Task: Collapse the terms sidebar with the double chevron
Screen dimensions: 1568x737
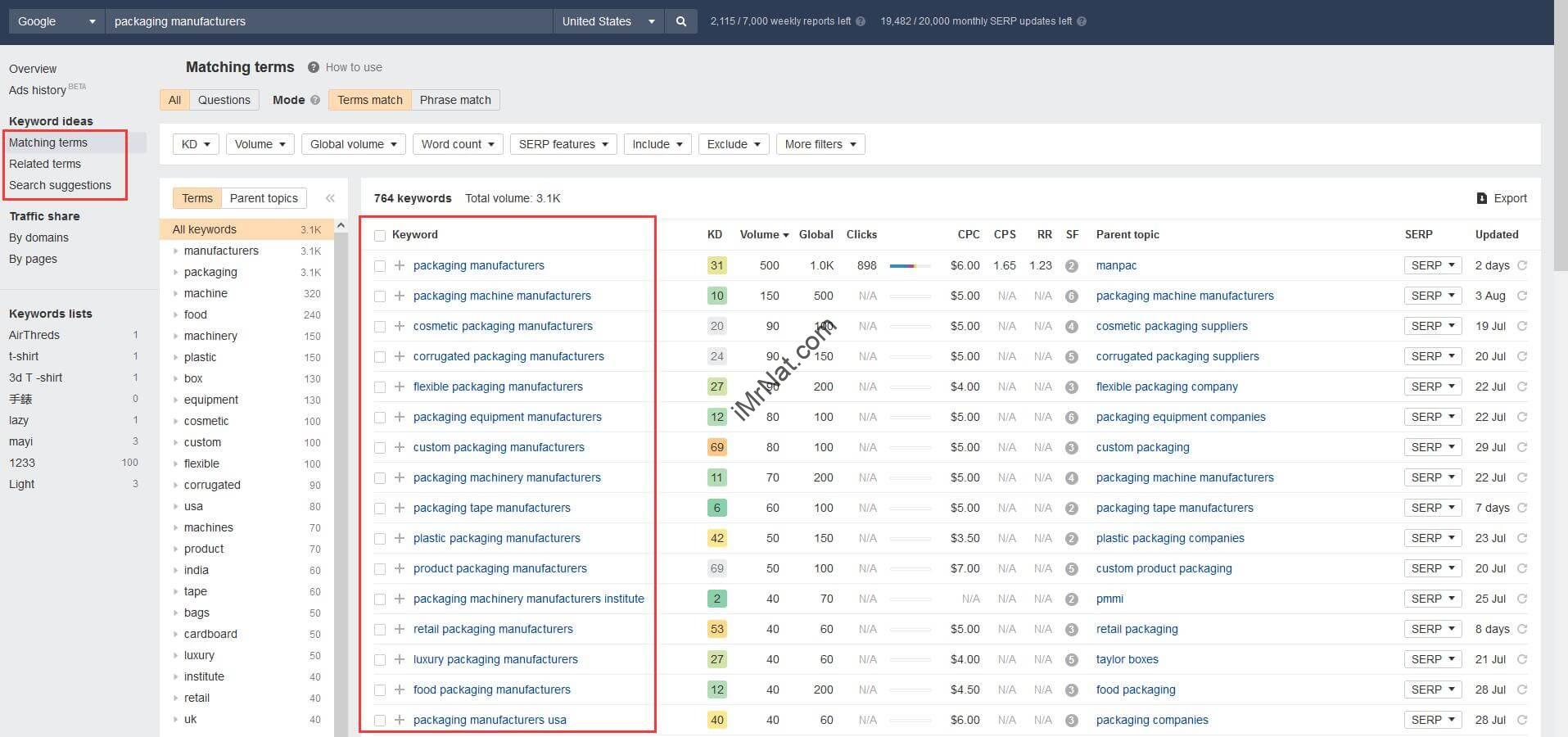Action: (x=330, y=198)
